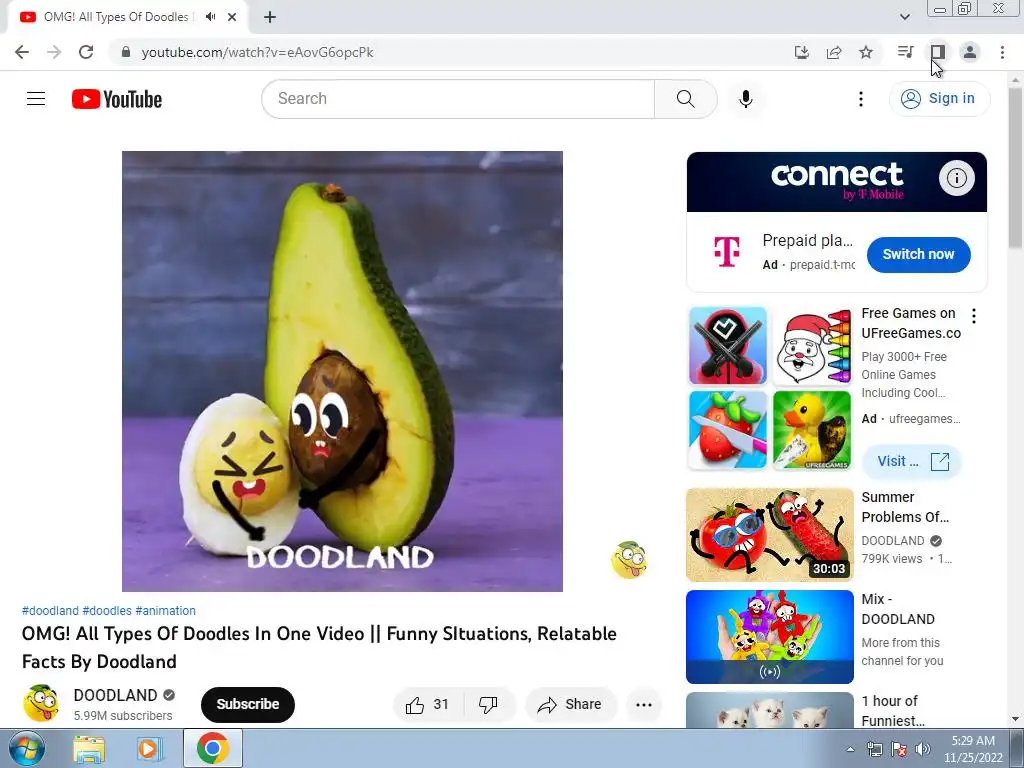Expand the tab search chevron
The height and width of the screenshot is (768, 1024).
pos(904,17)
